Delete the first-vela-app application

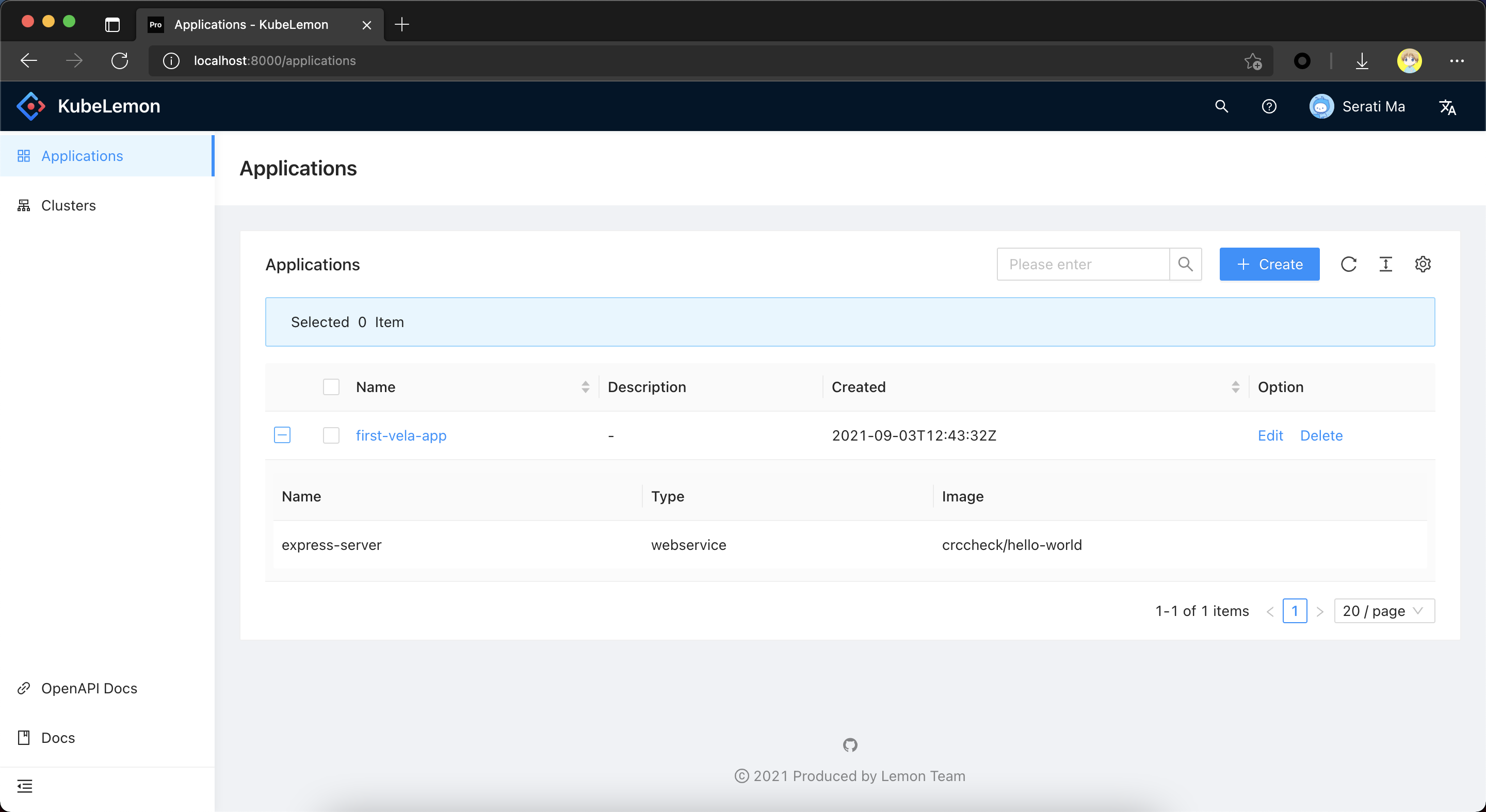tap(1321, 435)
